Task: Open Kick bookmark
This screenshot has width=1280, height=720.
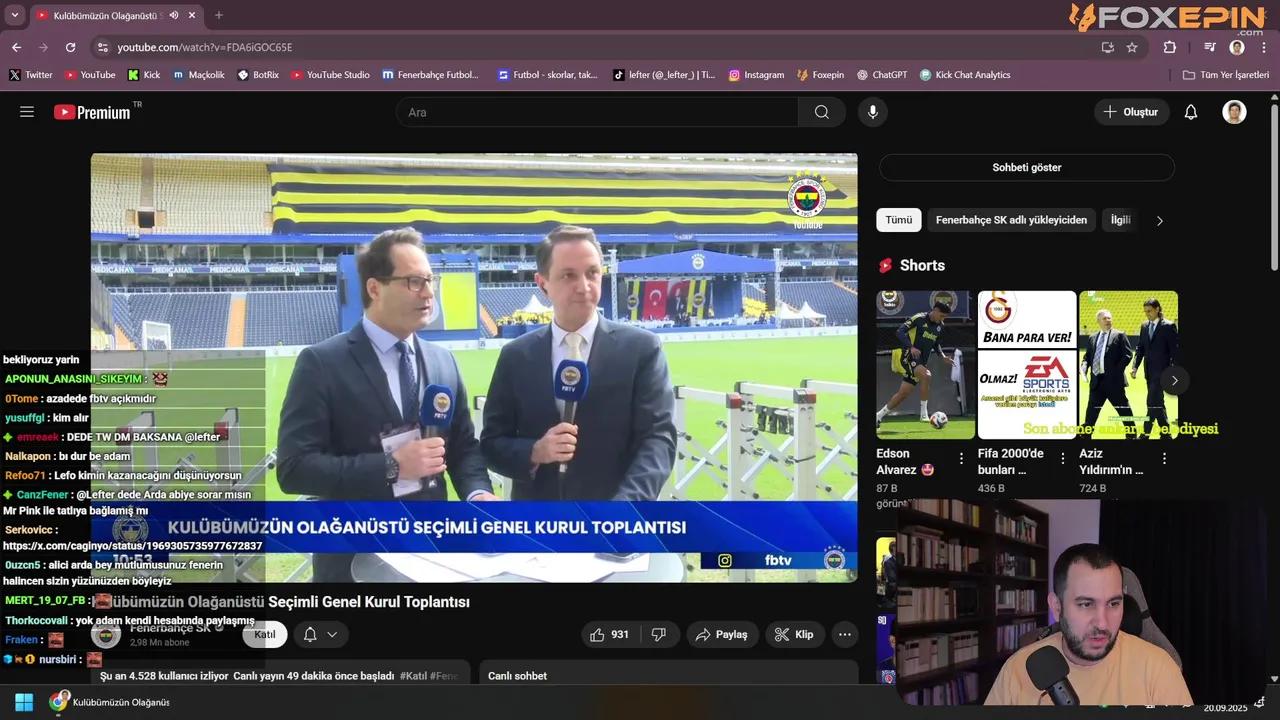Action: [144, 75]
